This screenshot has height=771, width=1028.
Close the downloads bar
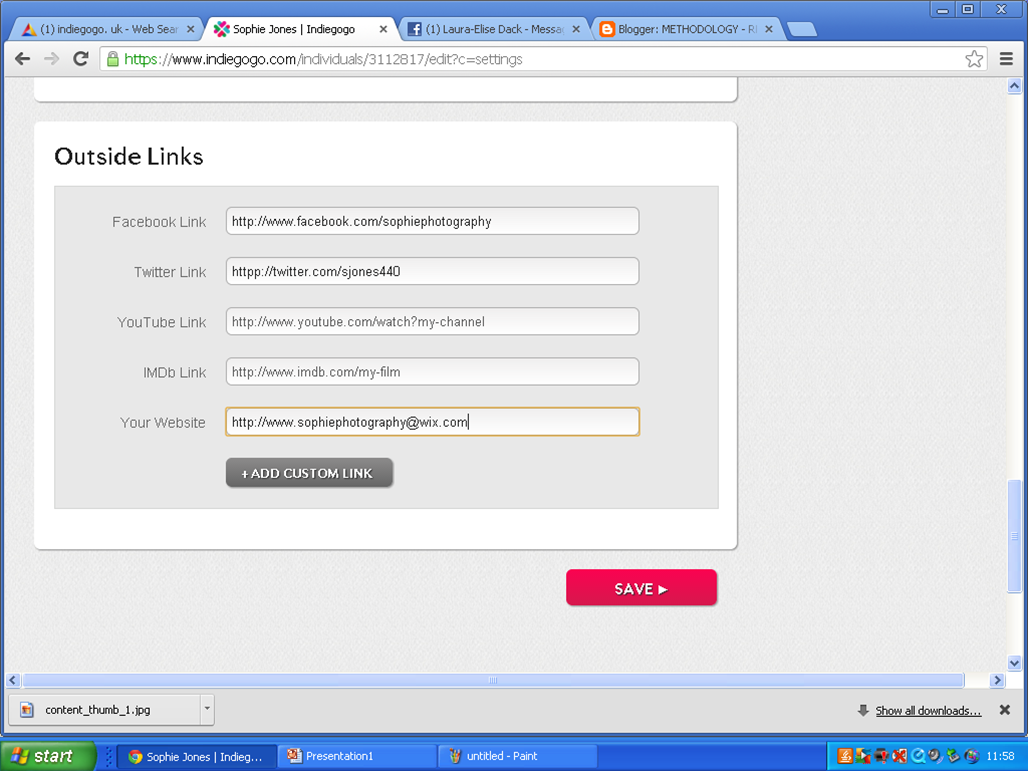(x=1004, y=710)
